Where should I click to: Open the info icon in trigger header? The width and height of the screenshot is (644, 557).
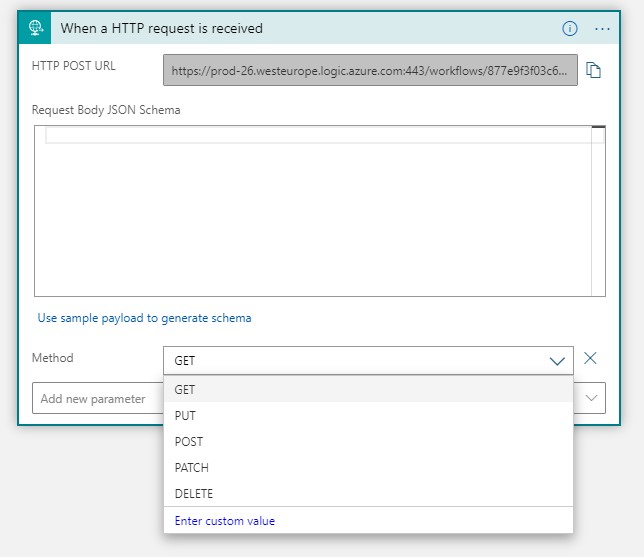570,28
